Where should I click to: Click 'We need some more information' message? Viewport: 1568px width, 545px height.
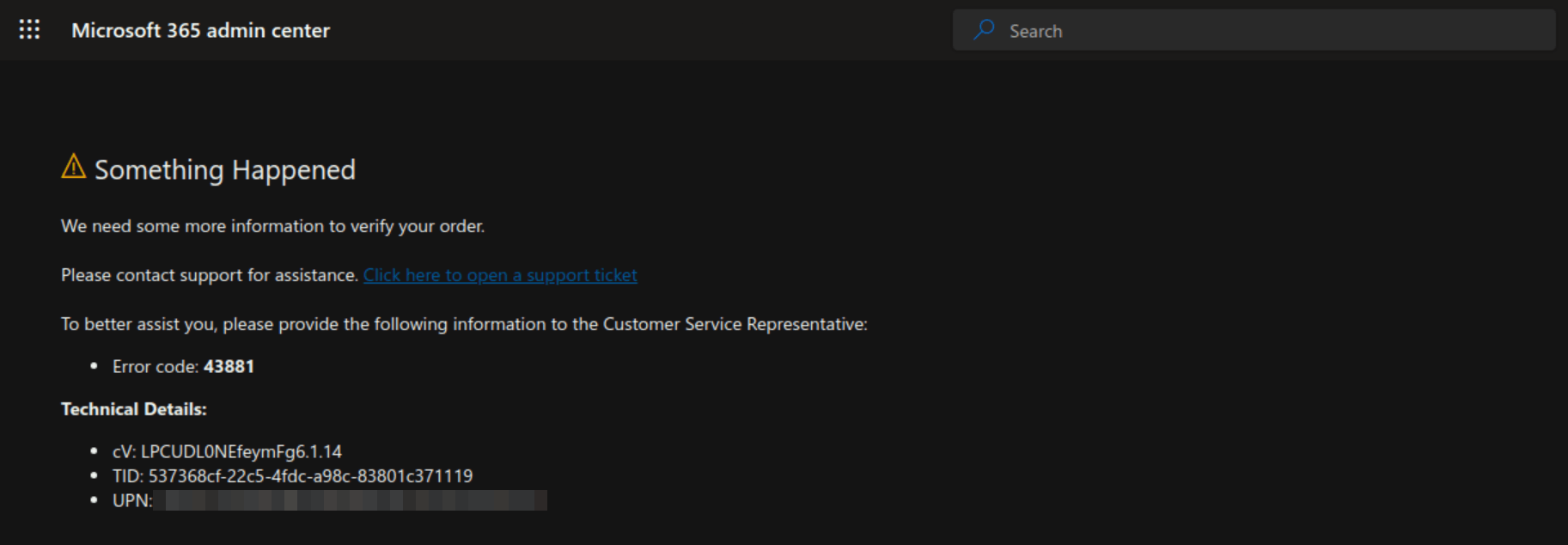(273, 226)
